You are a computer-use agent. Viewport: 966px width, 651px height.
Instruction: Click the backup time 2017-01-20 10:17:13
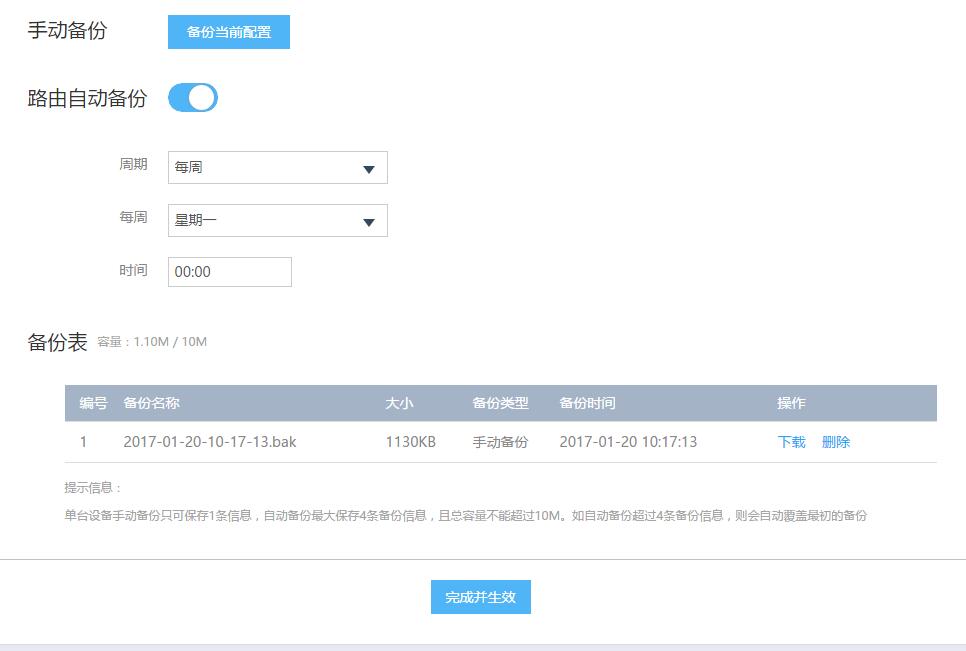coord(628,442)
